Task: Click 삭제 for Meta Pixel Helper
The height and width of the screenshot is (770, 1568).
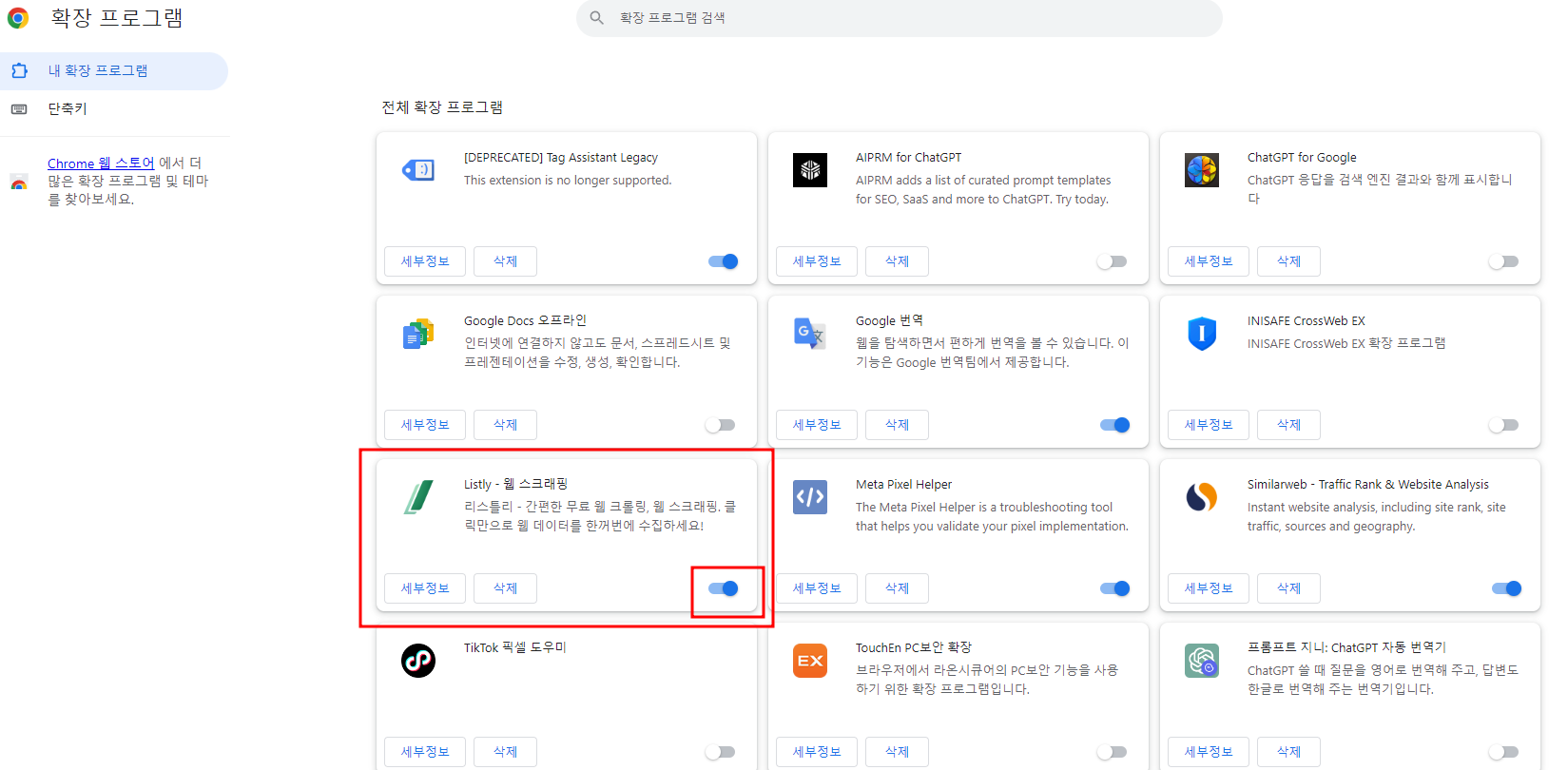Action: [897, 588]
